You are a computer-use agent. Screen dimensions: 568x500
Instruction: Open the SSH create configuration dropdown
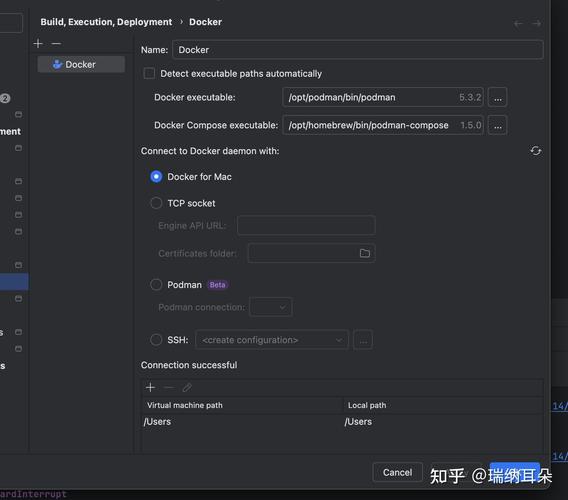pos(272,340)
